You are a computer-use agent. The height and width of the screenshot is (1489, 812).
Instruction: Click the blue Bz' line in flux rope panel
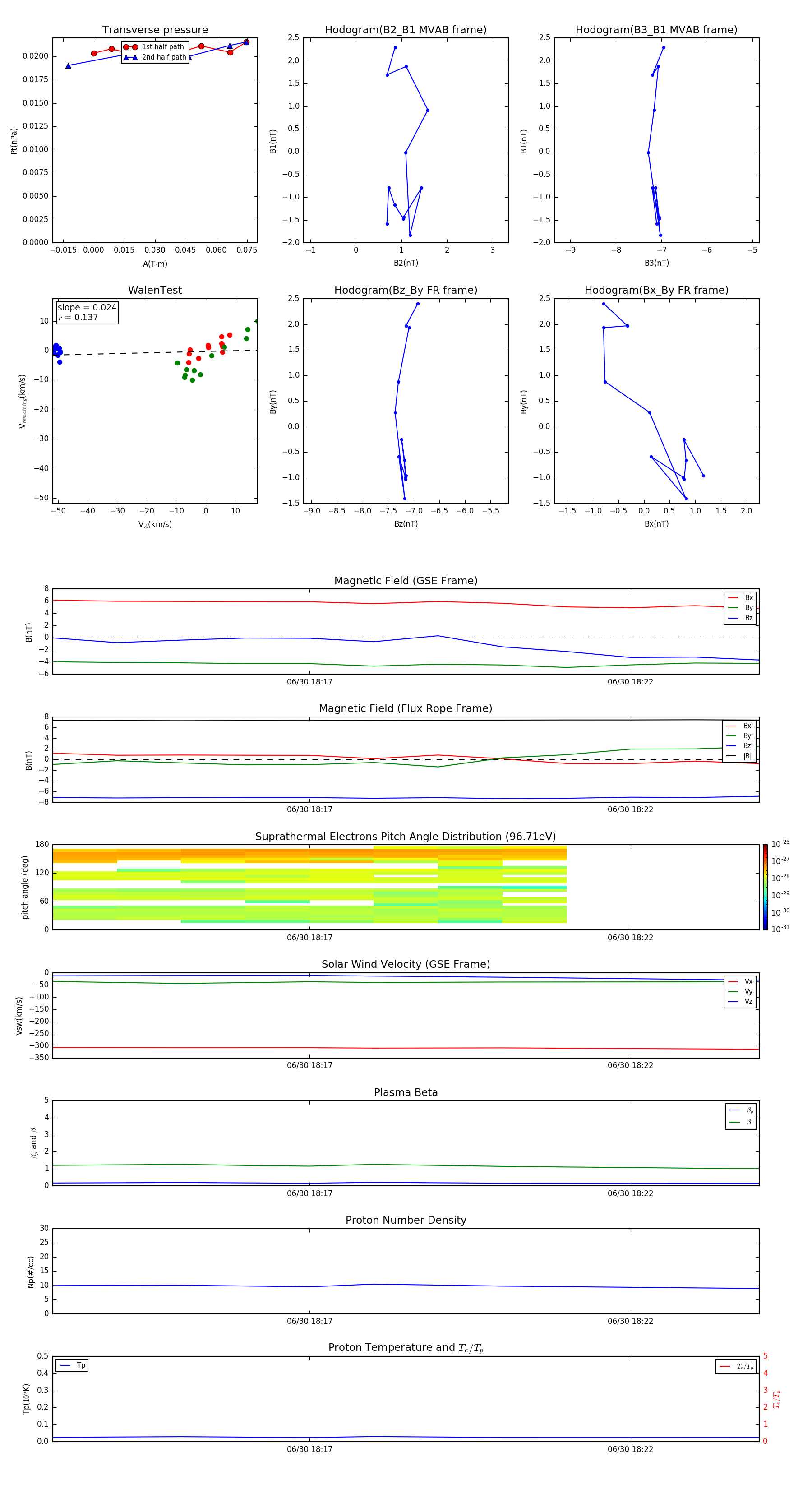pos(406,798)
